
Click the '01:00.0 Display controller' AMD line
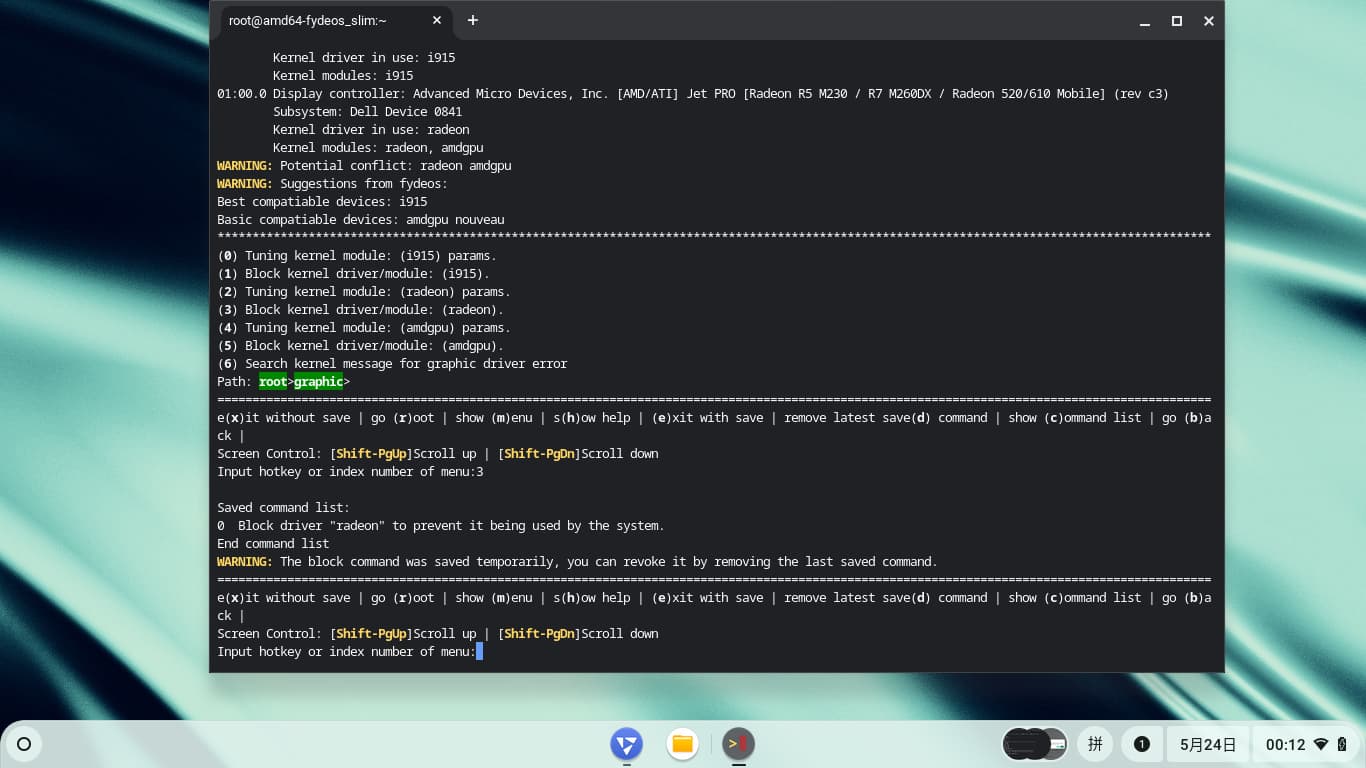pyautogui.click(x=693, y=94)
